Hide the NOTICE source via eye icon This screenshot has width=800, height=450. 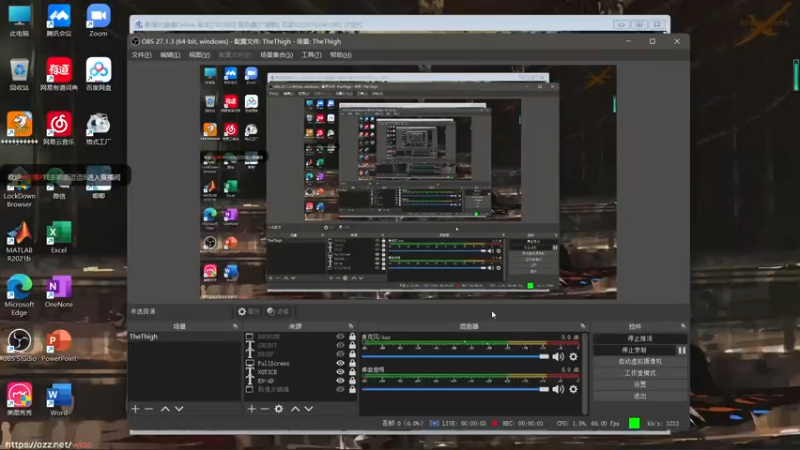340,372
